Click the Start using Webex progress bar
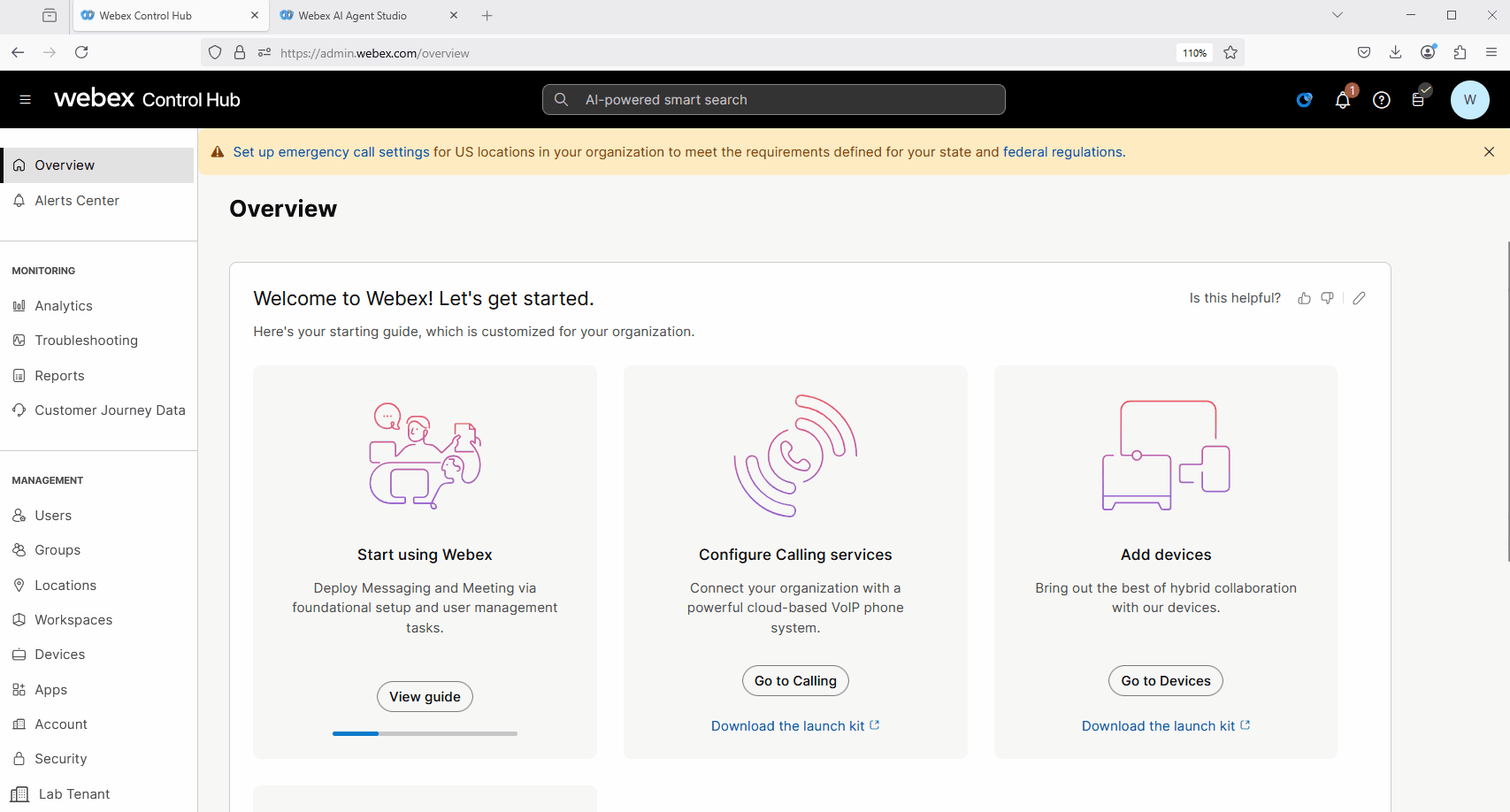 (x=425, y=733)
